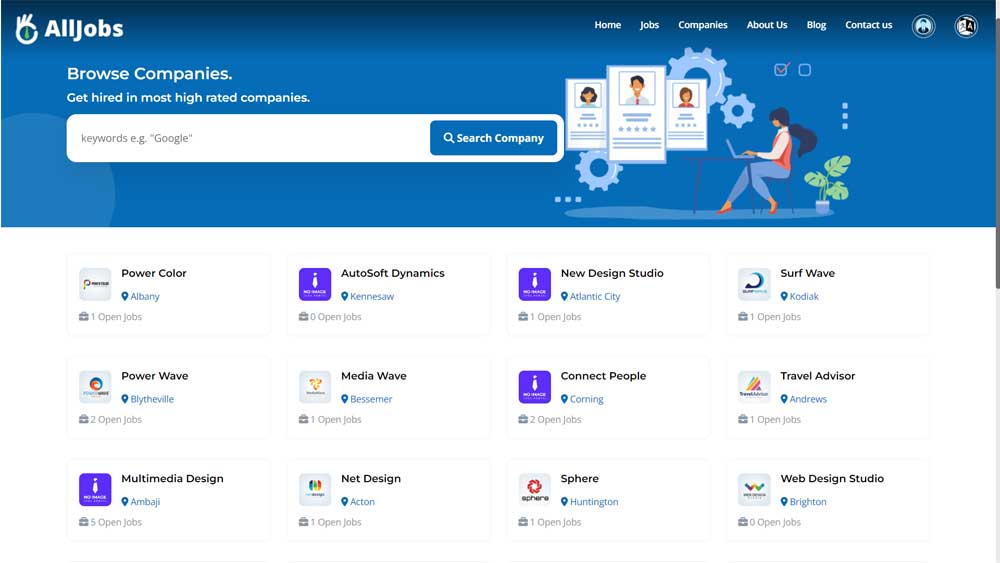Click briefcase icon in Connect People card
The height and width of the screenshot is (563, 1000).
tap(523, 419)
